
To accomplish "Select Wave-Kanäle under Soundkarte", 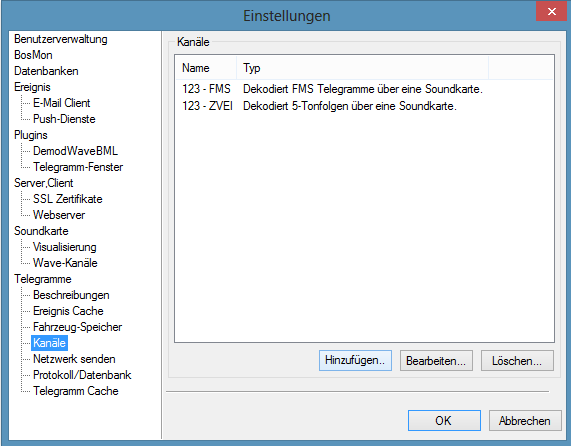I will 65,263.
